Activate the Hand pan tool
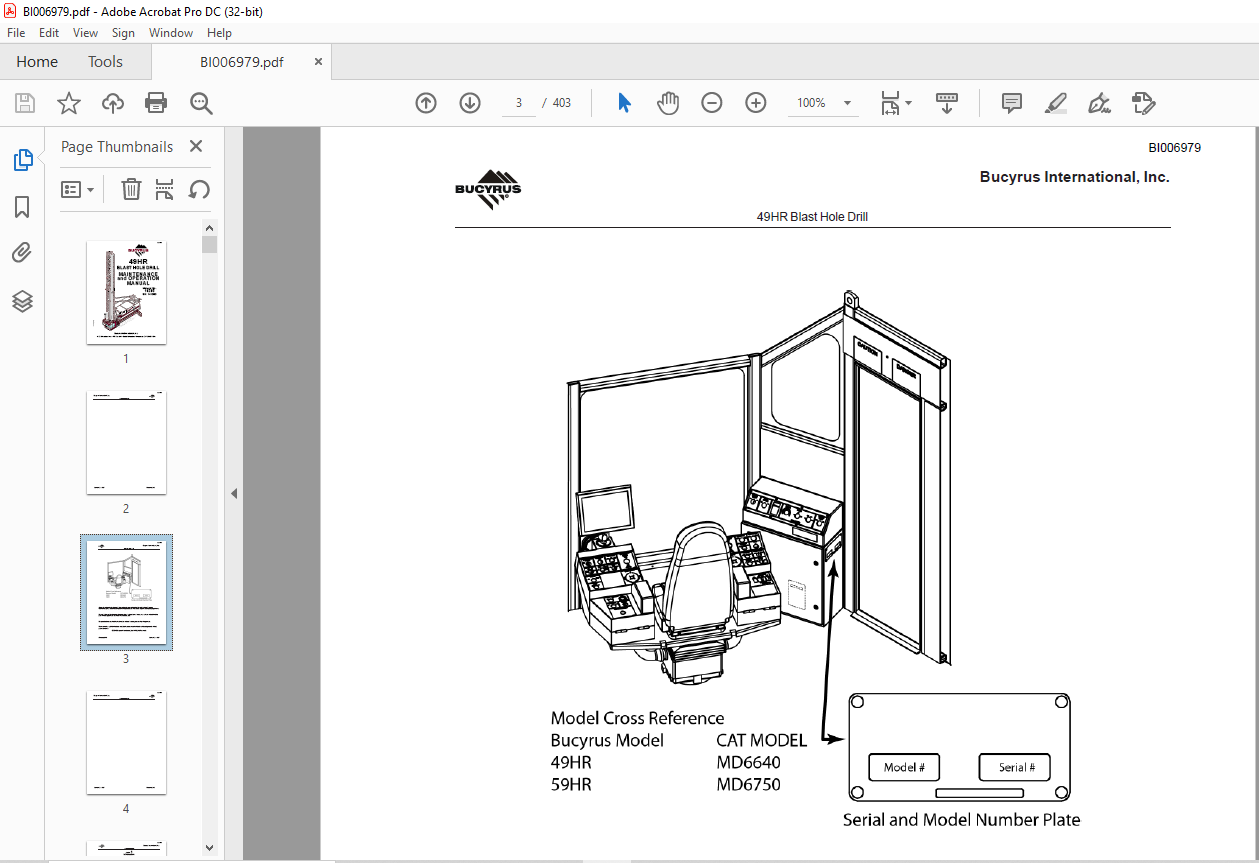 tap(668, 103)
